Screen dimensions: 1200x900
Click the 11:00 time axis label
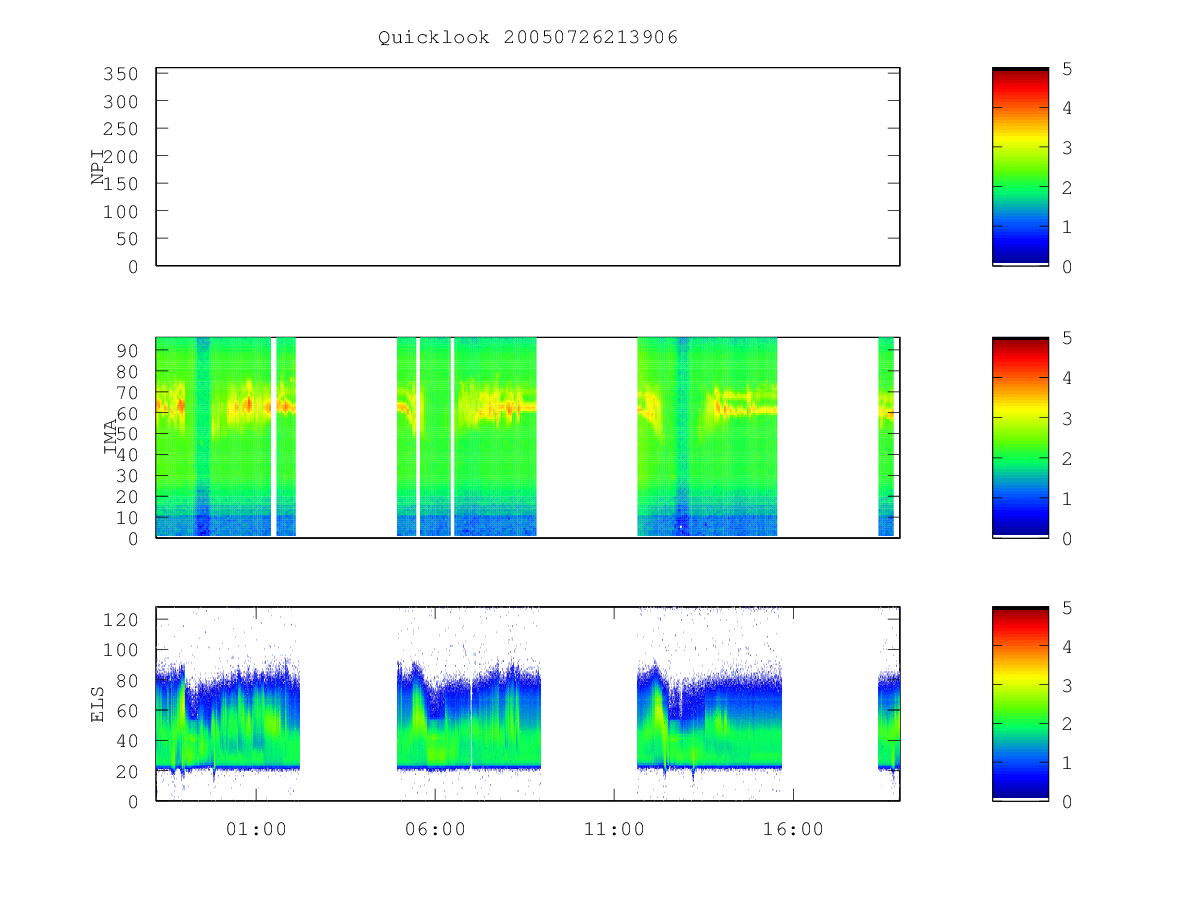point(614,829)
